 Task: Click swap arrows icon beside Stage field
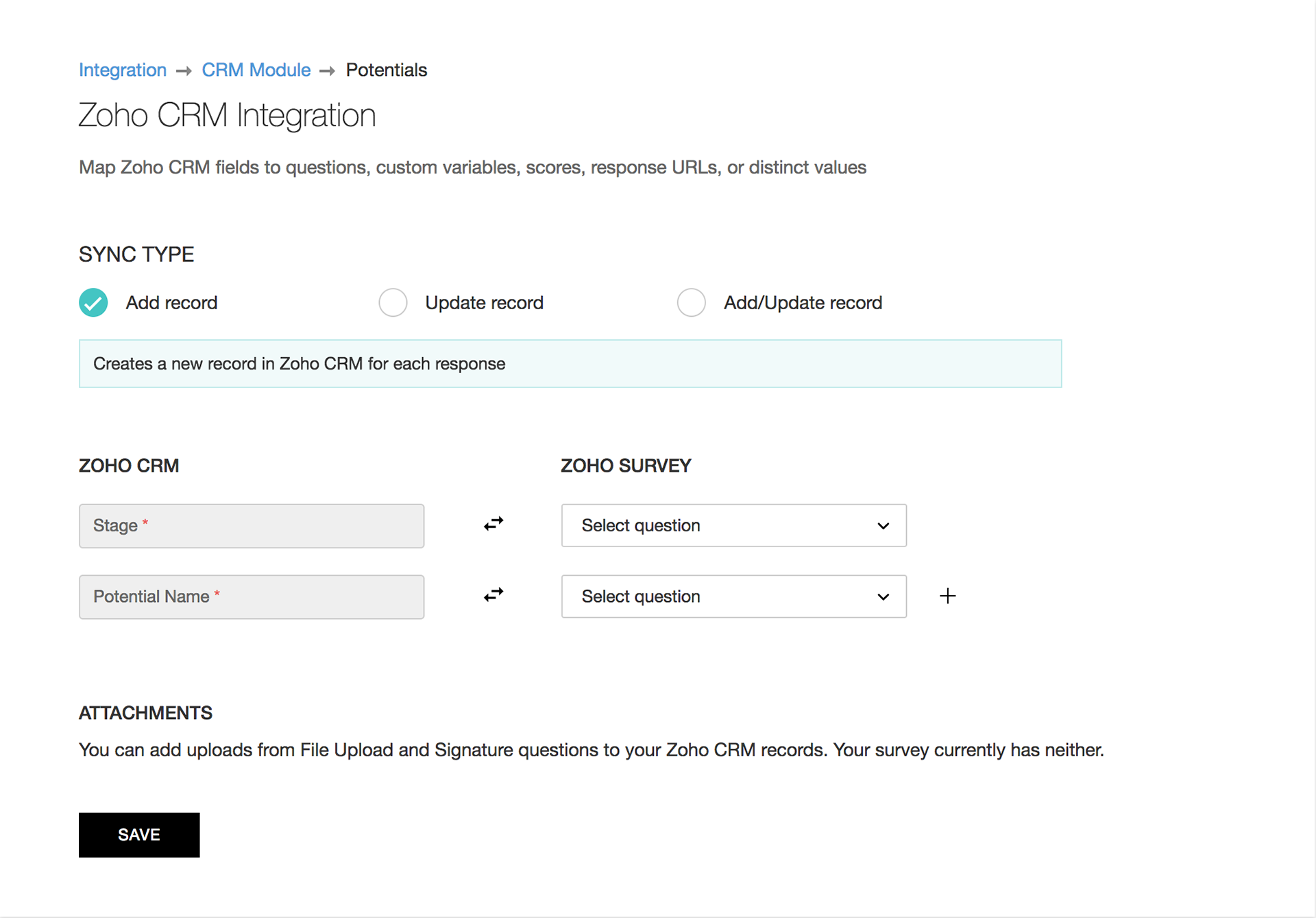(493, 524)
